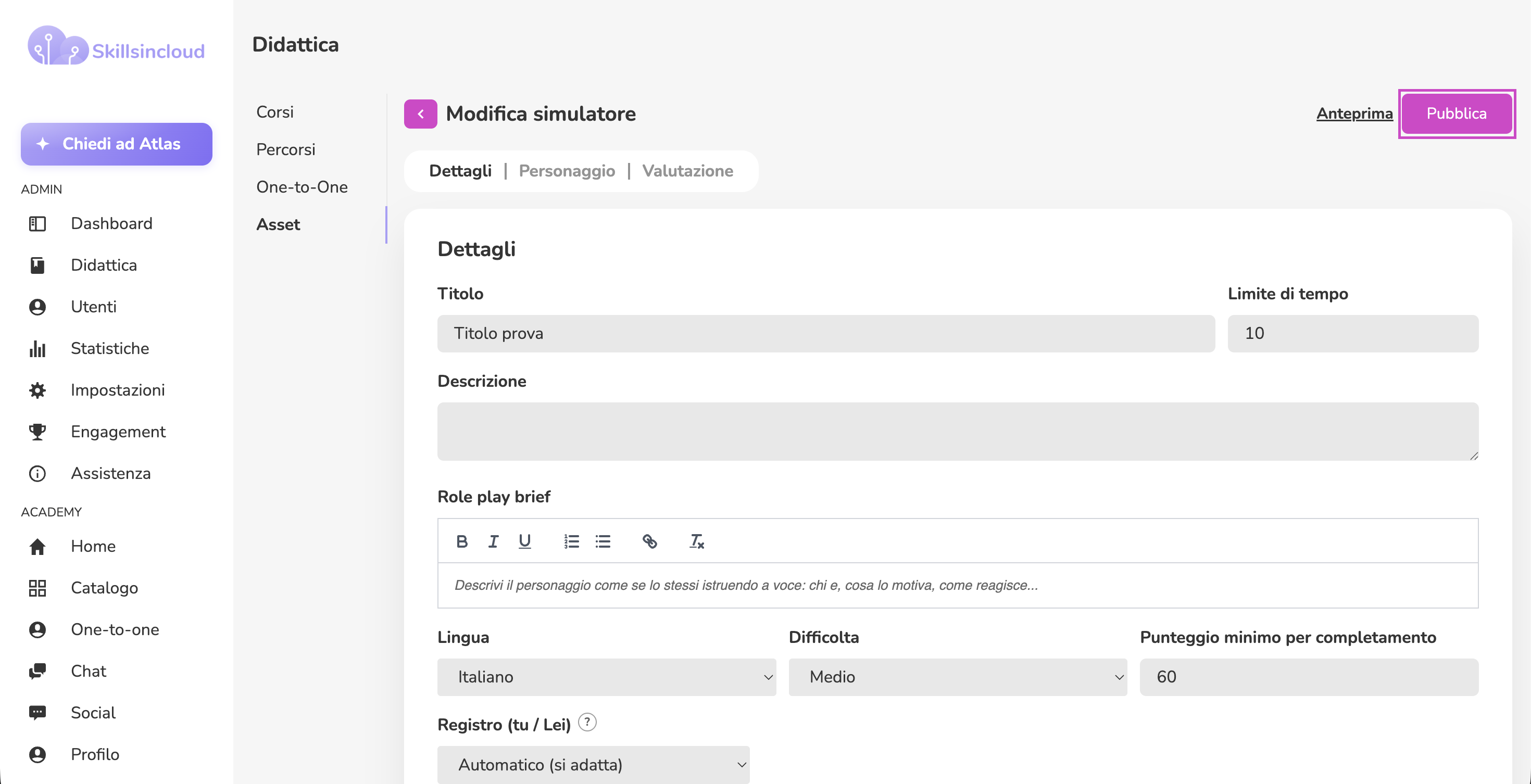The image size is (1531, 784).
Task: Open Statistiche from the sidebar
Action: click(109, 348)
